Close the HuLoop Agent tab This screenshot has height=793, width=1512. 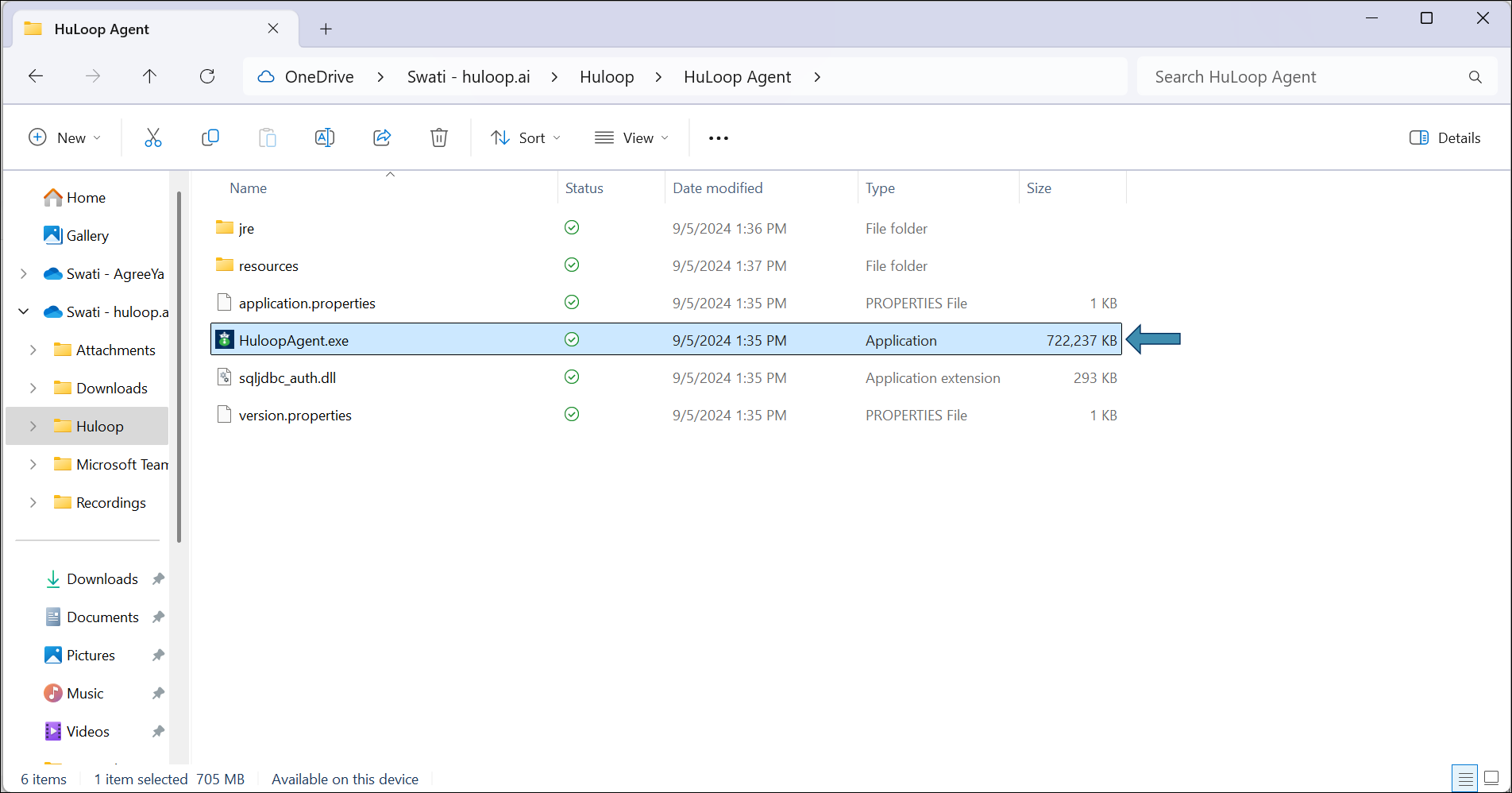[273, 29]
